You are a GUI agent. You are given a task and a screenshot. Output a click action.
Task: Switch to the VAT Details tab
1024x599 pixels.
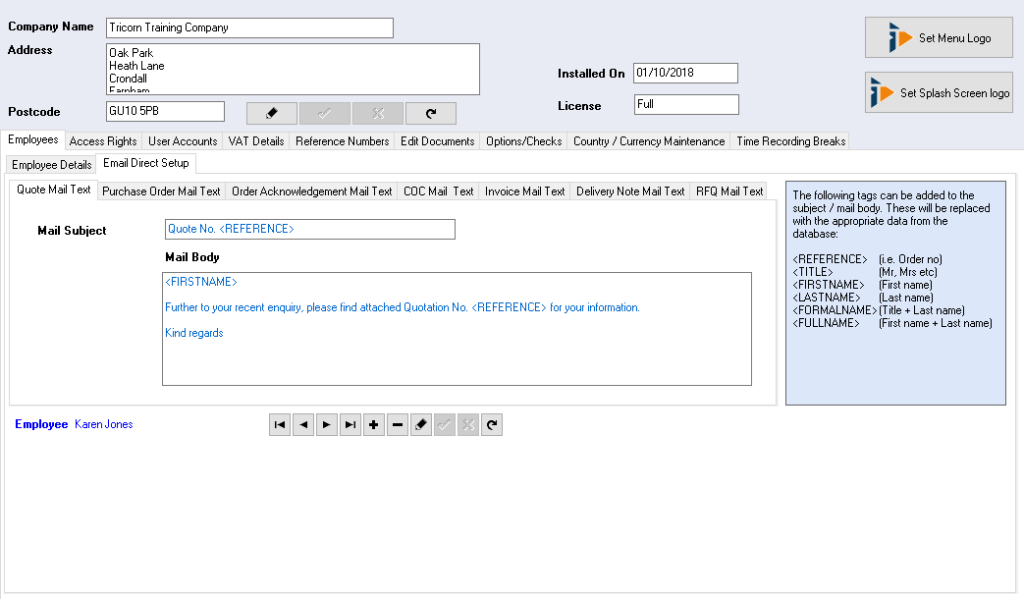[256, 141]
